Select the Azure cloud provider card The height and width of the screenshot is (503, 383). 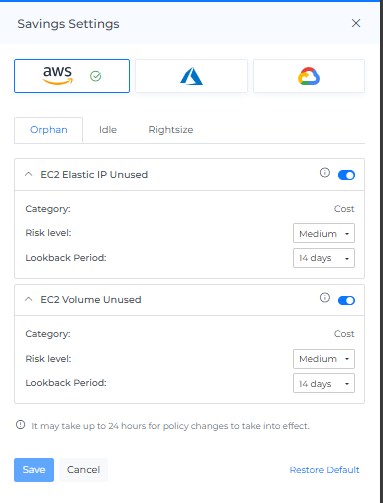tap(191, 76)
